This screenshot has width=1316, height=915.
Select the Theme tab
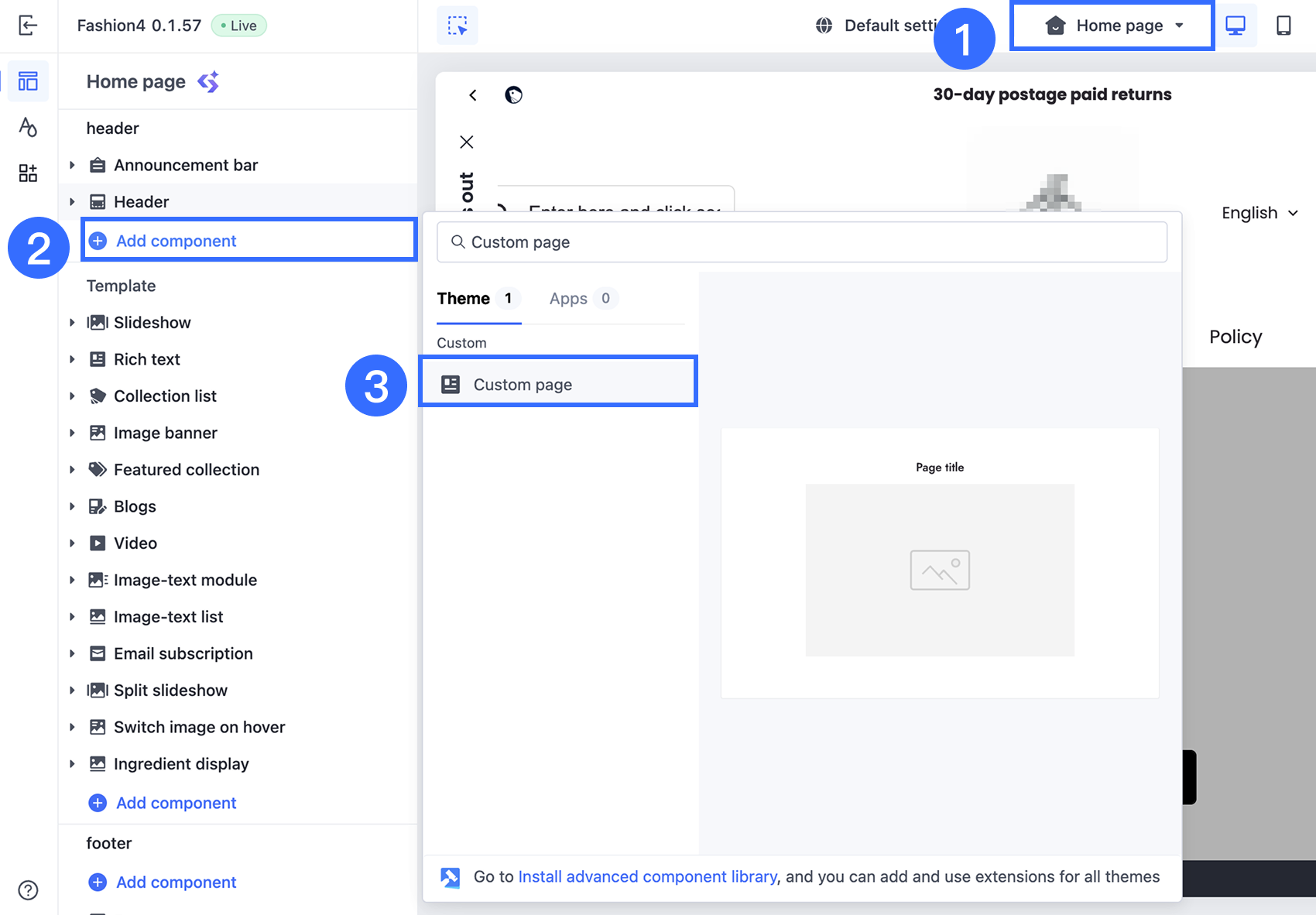464,299
